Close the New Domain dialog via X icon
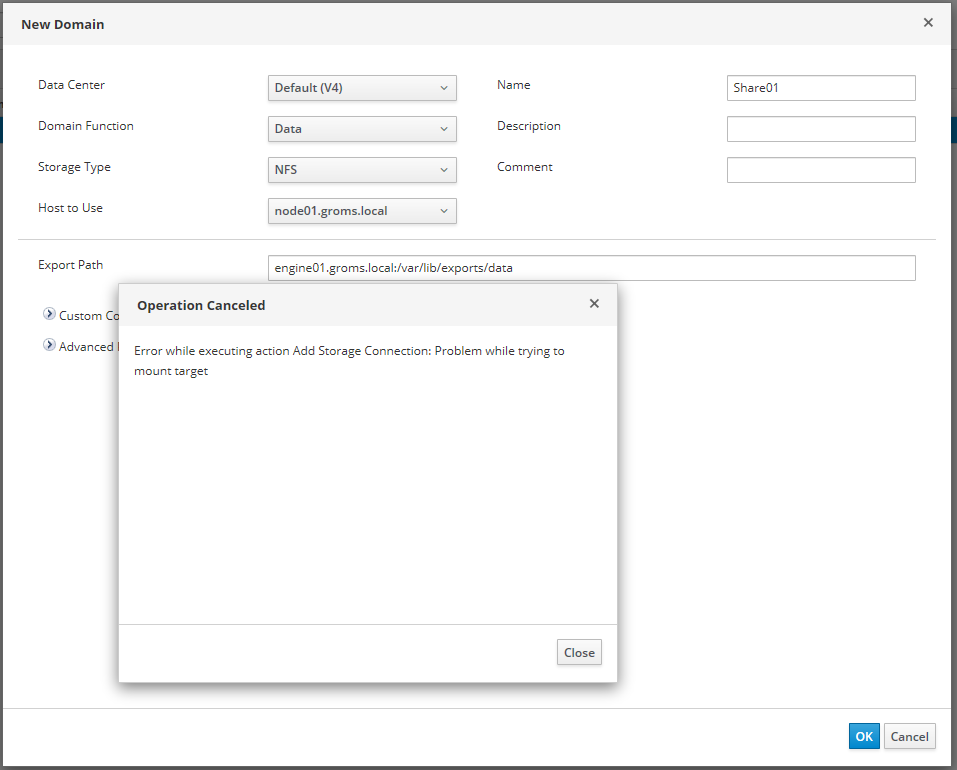The width and height of the screenshot is (957, 770). pyautogui.click(x=928, y=23)
